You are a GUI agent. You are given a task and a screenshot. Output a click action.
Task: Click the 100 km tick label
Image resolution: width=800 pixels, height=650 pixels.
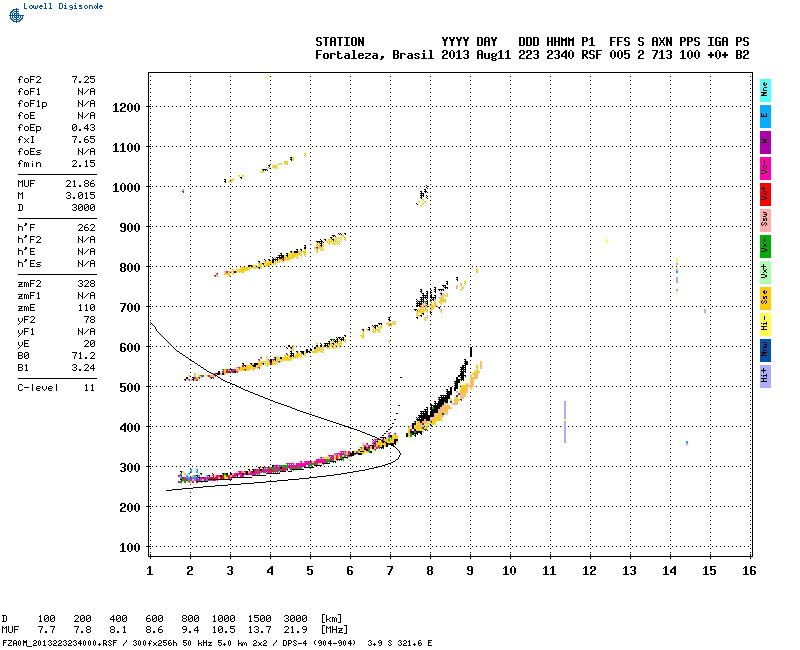pos(130,547)
